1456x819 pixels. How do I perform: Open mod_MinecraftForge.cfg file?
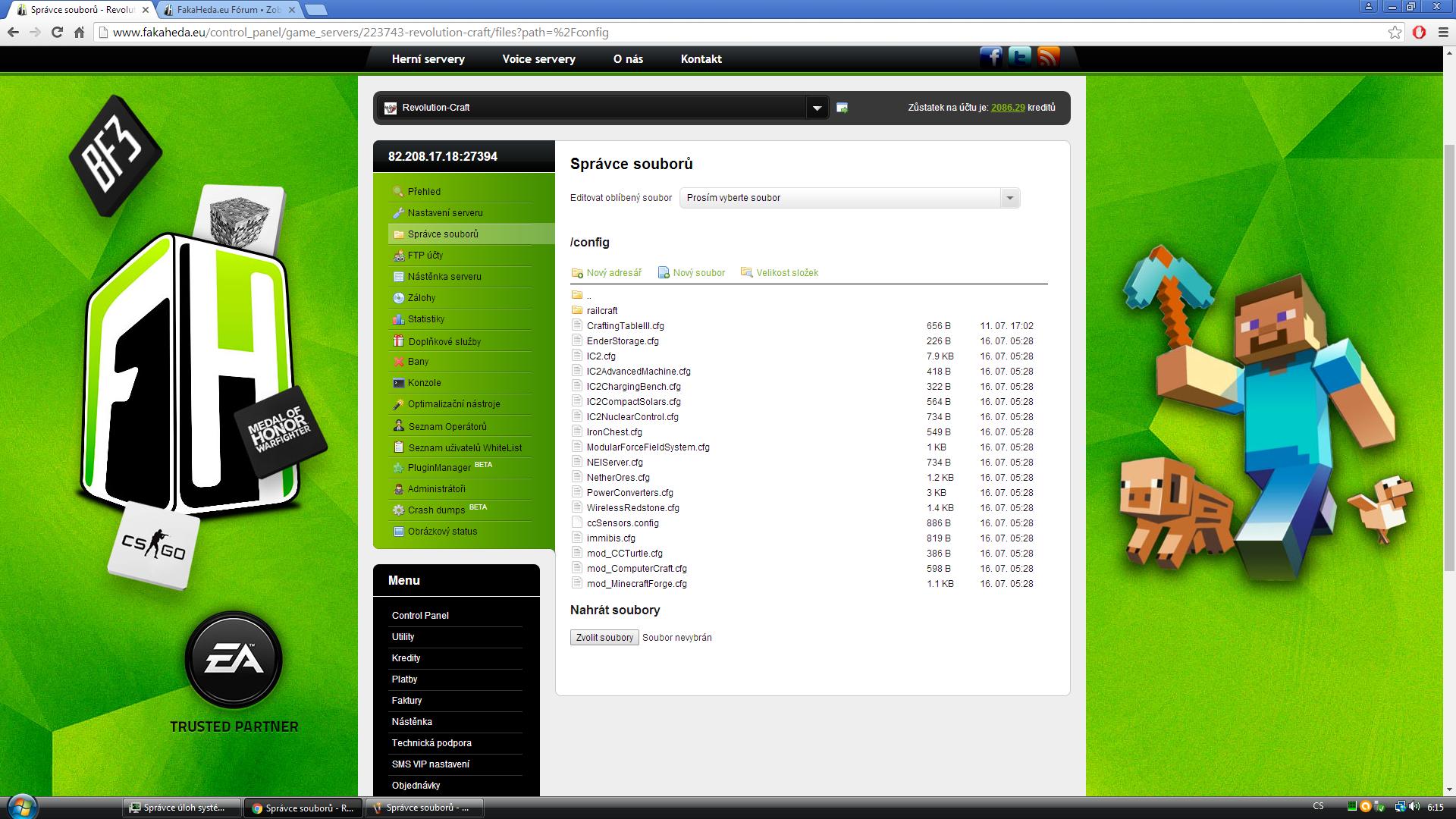[636, 584]
